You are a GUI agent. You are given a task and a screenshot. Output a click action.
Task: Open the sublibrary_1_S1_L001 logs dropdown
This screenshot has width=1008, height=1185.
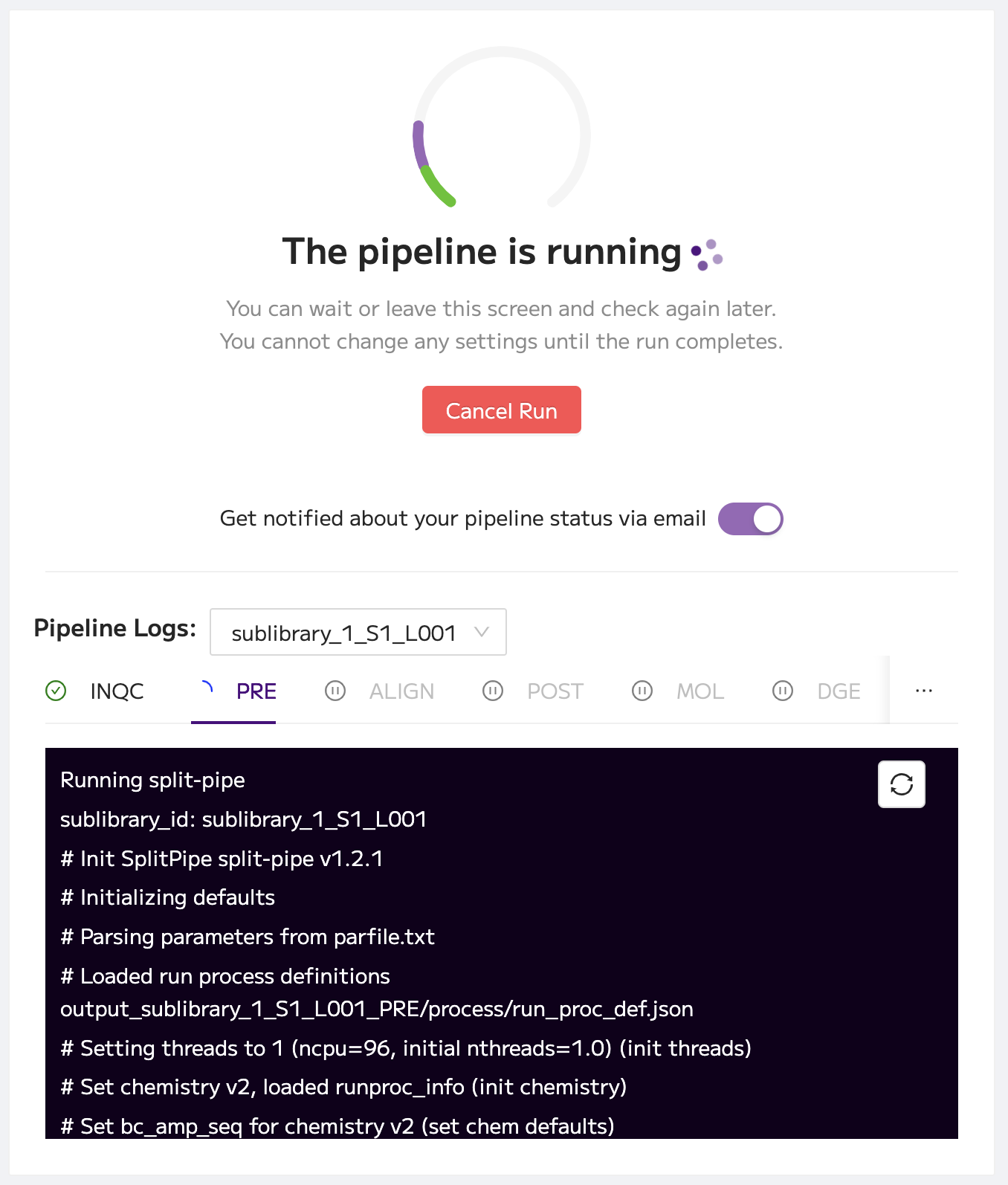point(358,632)
